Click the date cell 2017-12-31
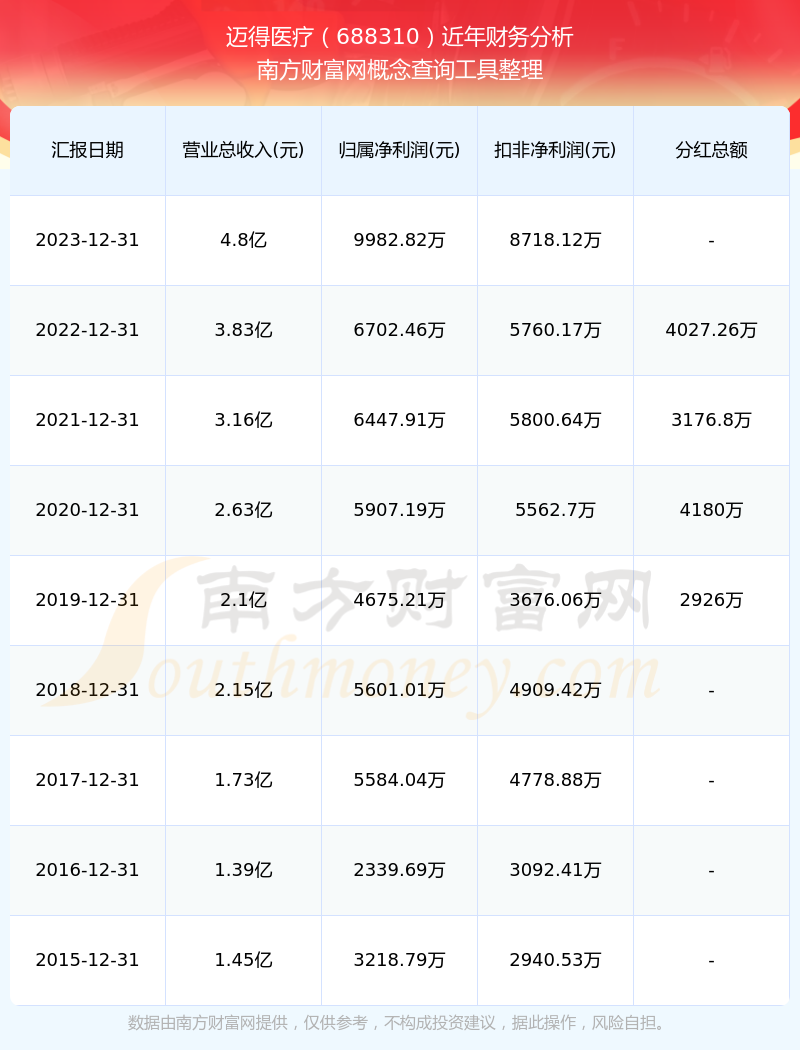 coord(88,780)
